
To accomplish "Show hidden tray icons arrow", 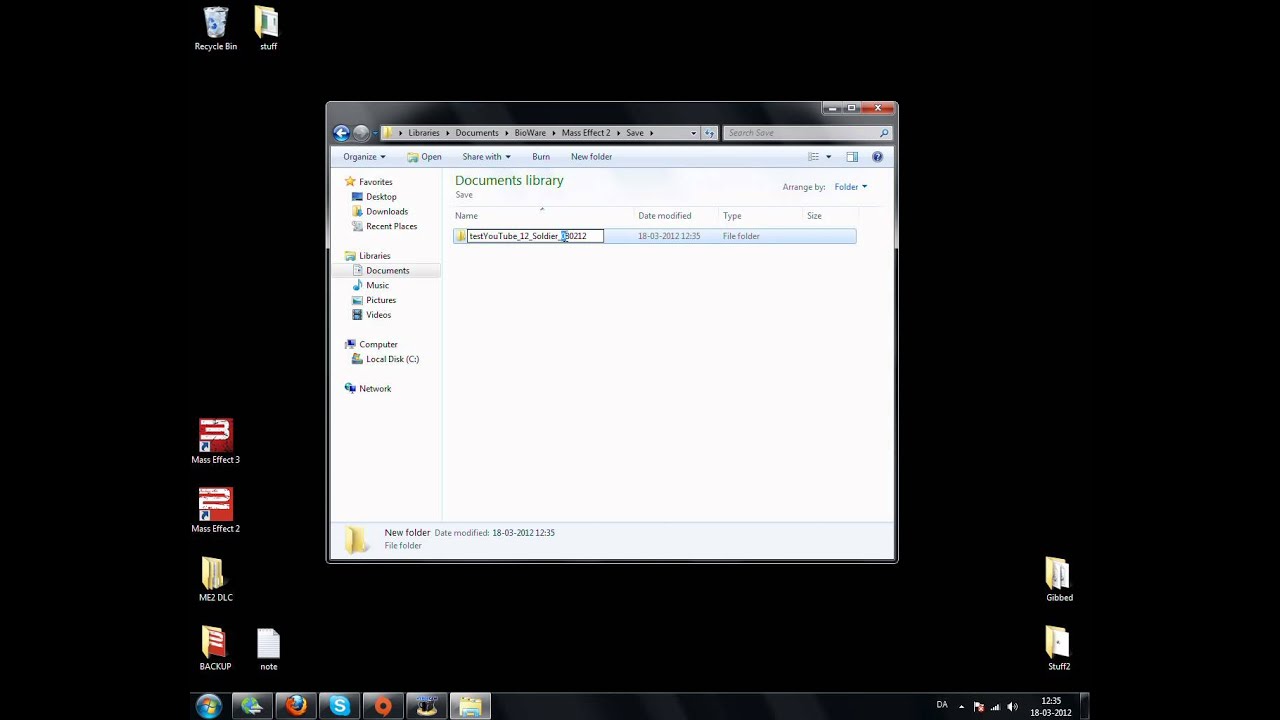I will pos(962,707).
